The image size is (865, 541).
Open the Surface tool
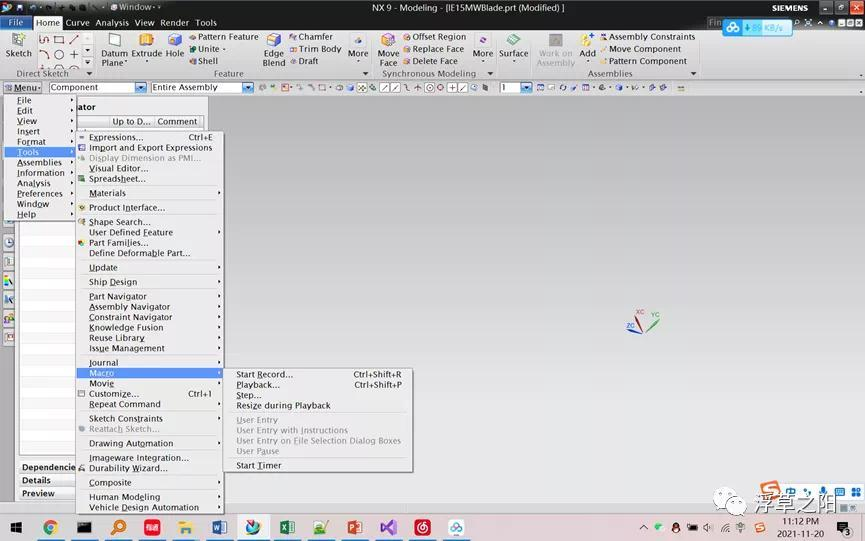click(513, 45)
